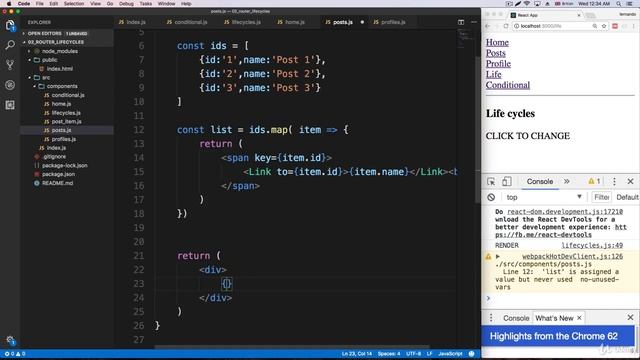The height and width of the screenshot is (360, 640).
Task: Select the Console tab in bottom drawer
Action: coord(516,318)
